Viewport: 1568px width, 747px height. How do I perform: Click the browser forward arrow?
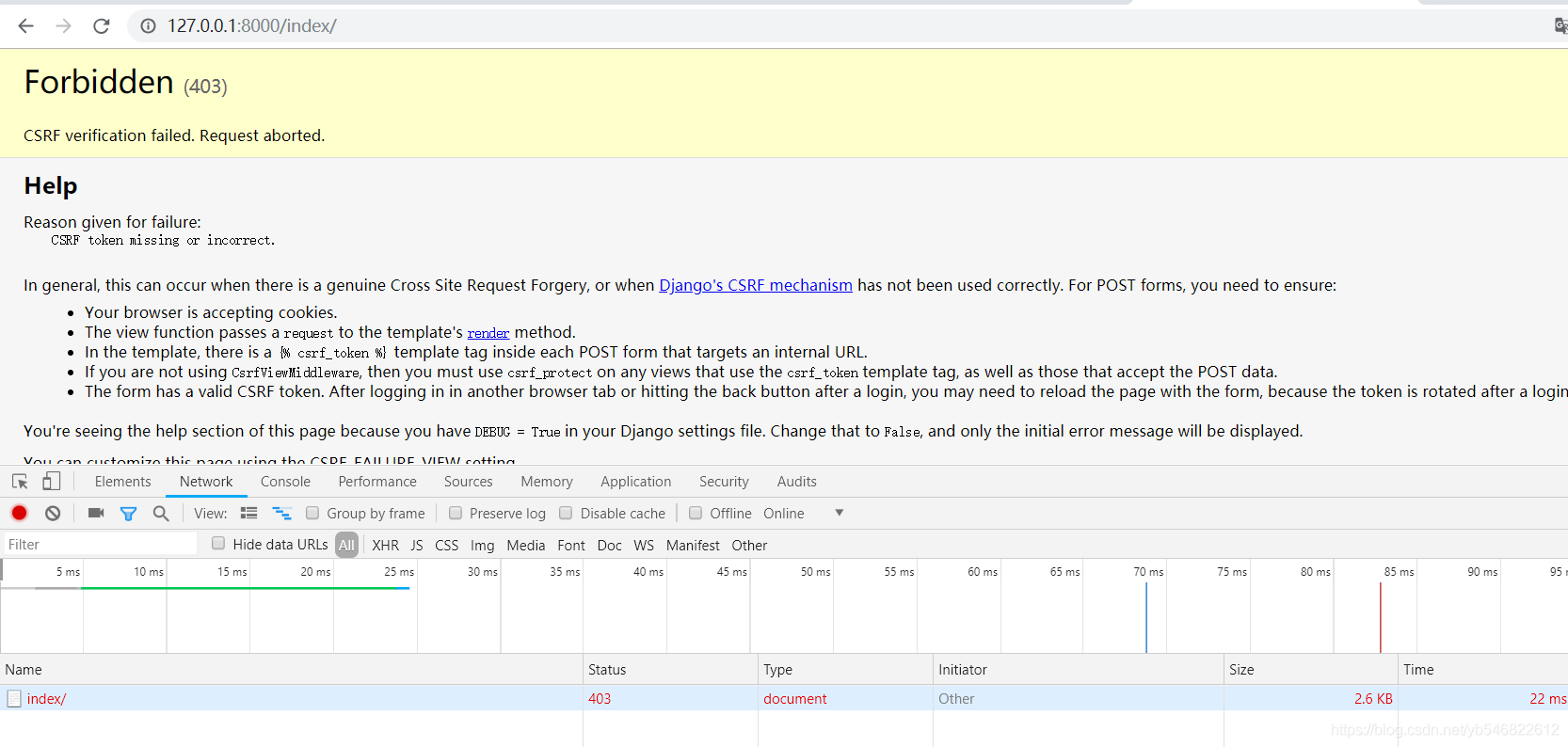(x=63, y=26)
